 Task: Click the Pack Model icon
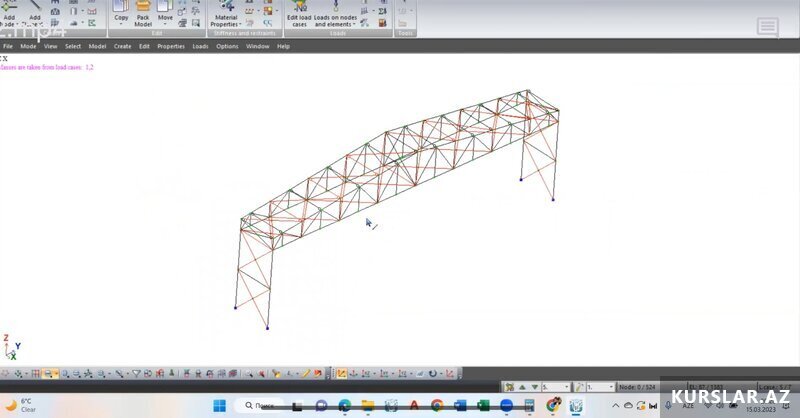(143, 11)
